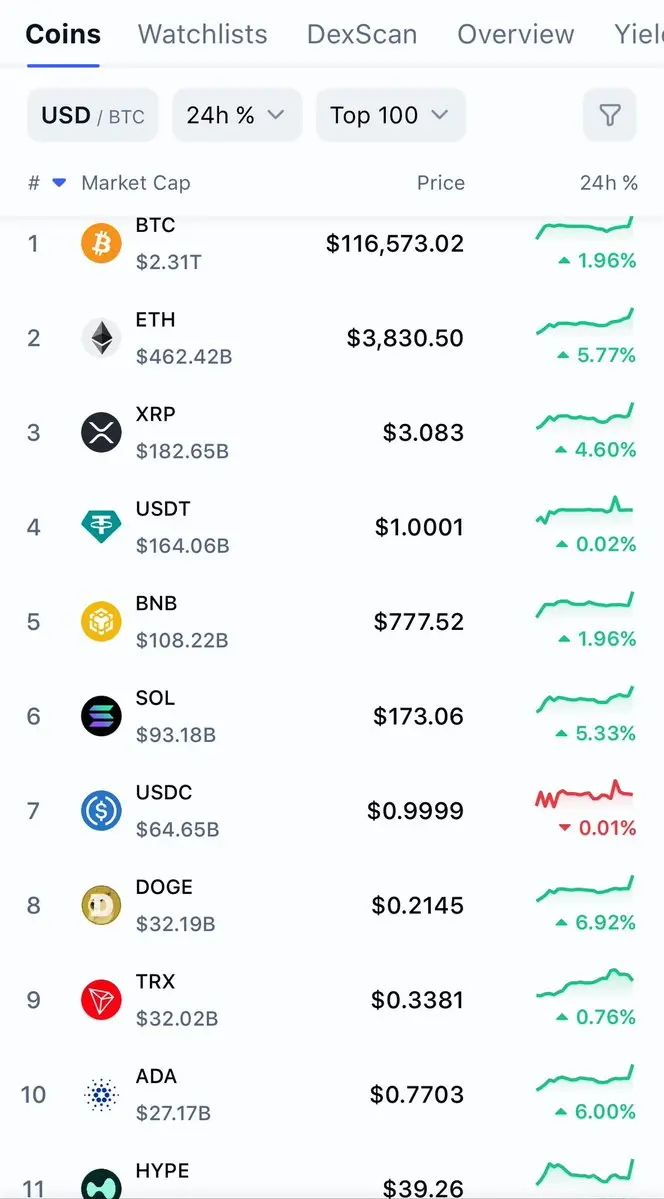The width and height of the screenshot is (664, 1199).
Task: Tap the Cardano ADA logo
Action: [x=101, y=1095]
